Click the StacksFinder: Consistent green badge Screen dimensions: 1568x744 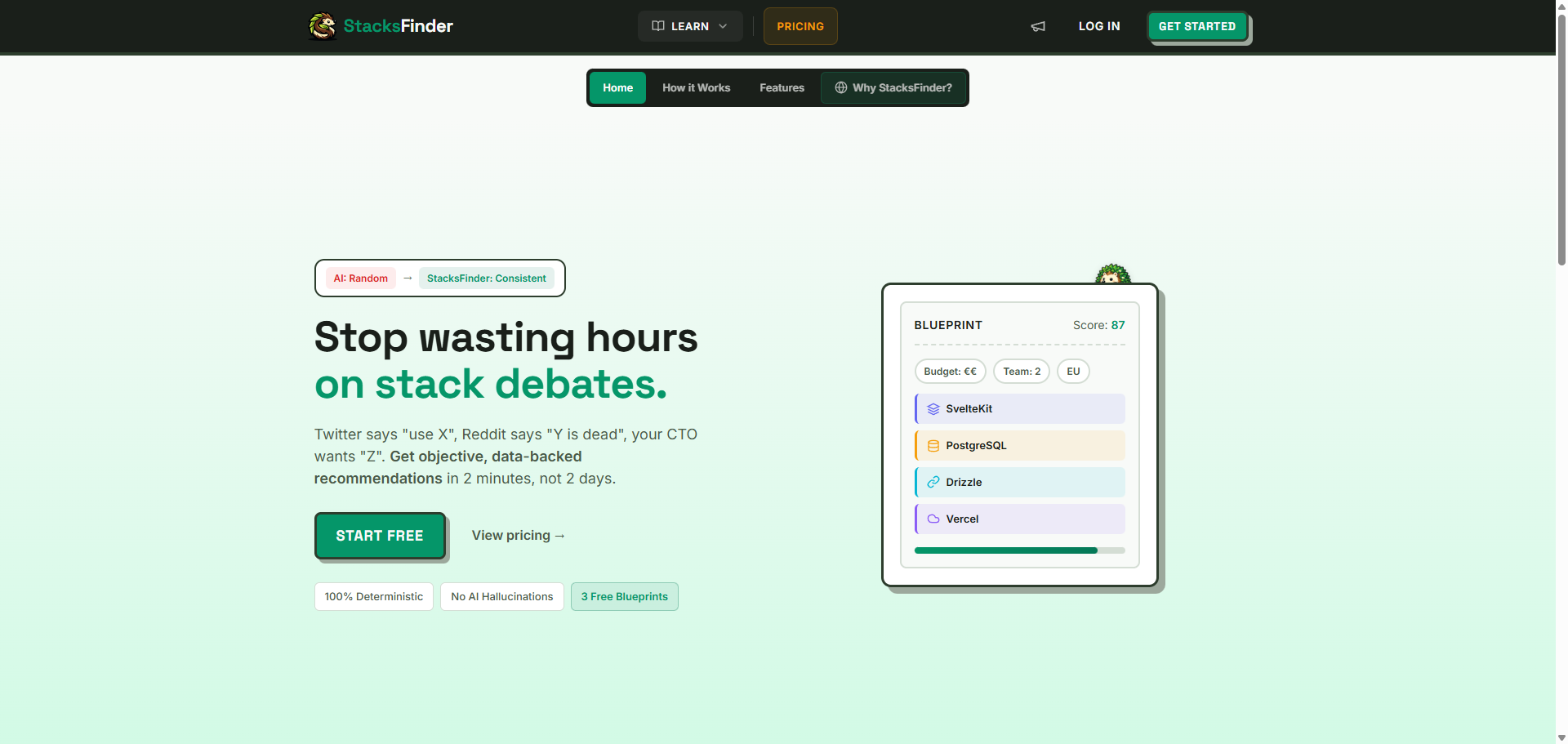click(x=487, y=278)
